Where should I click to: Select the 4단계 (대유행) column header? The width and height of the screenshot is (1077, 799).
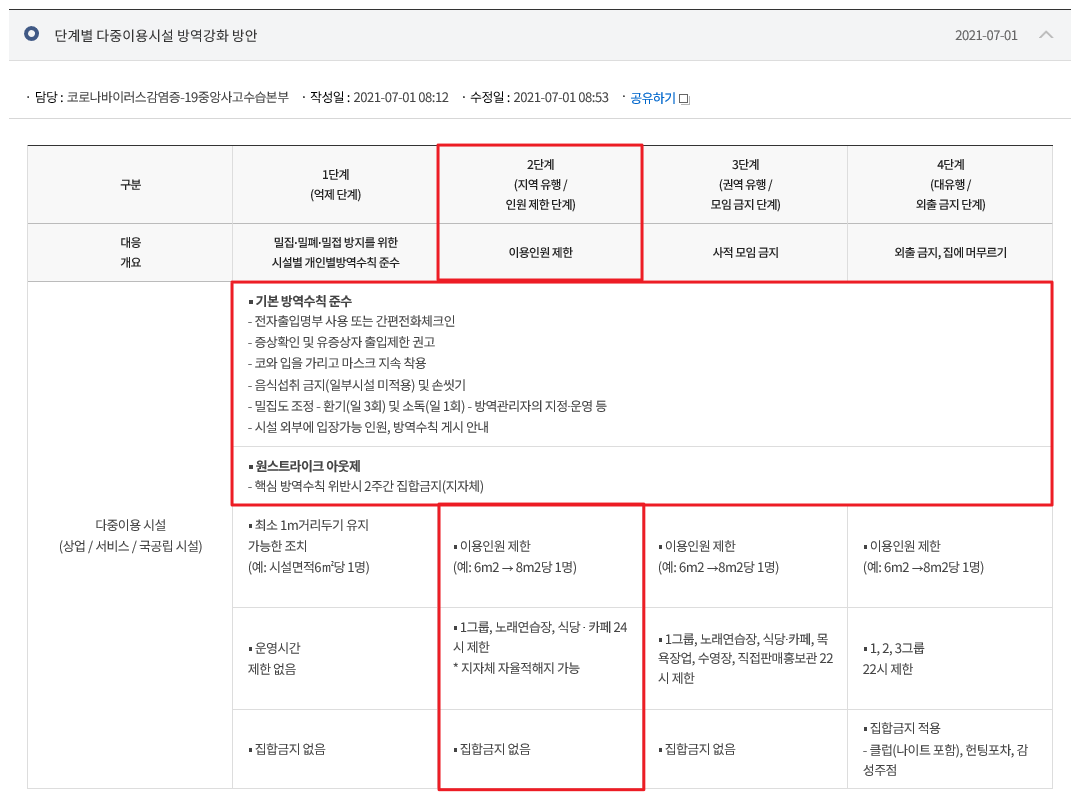(x=950, y=184)
